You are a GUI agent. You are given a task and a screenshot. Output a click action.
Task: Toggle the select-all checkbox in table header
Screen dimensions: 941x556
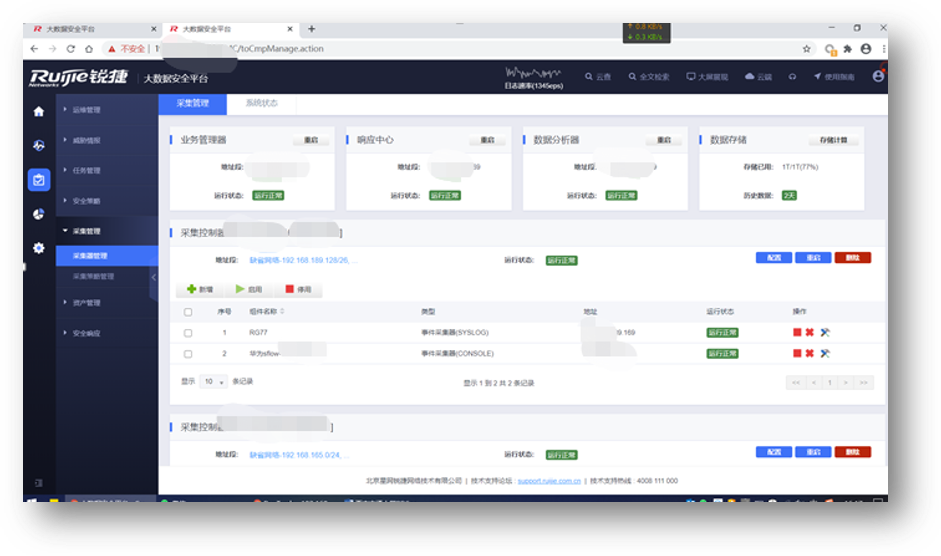[188, 311]
